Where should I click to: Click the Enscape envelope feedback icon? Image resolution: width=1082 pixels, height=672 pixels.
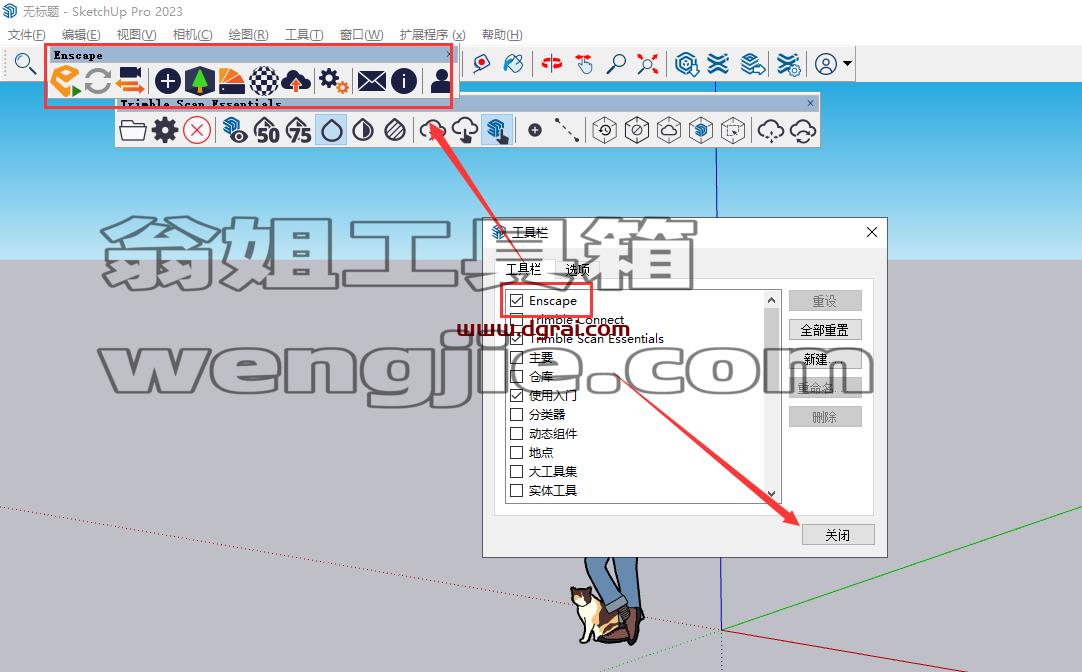tap(372, 81)
